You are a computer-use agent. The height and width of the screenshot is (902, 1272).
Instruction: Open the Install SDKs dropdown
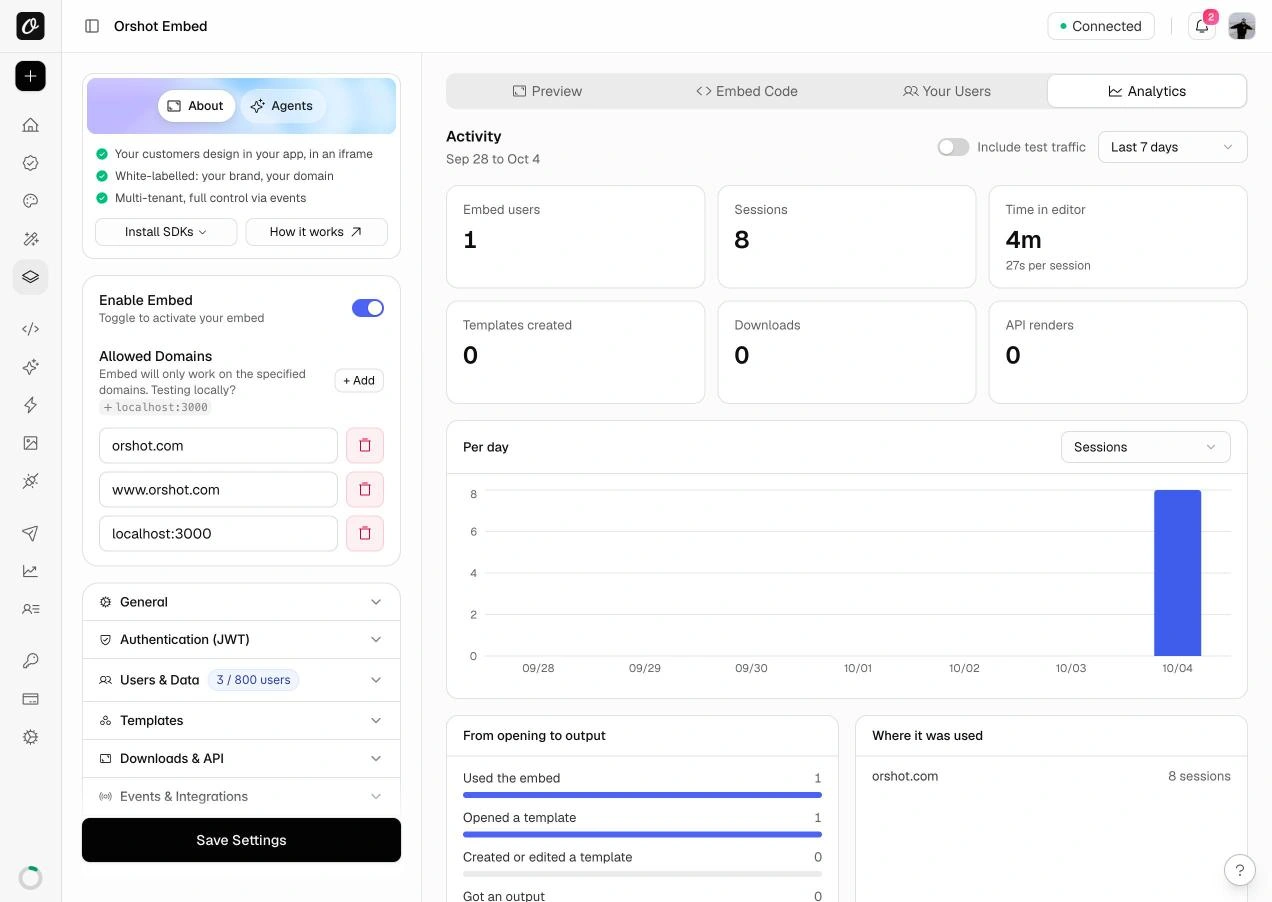point(166,232)
